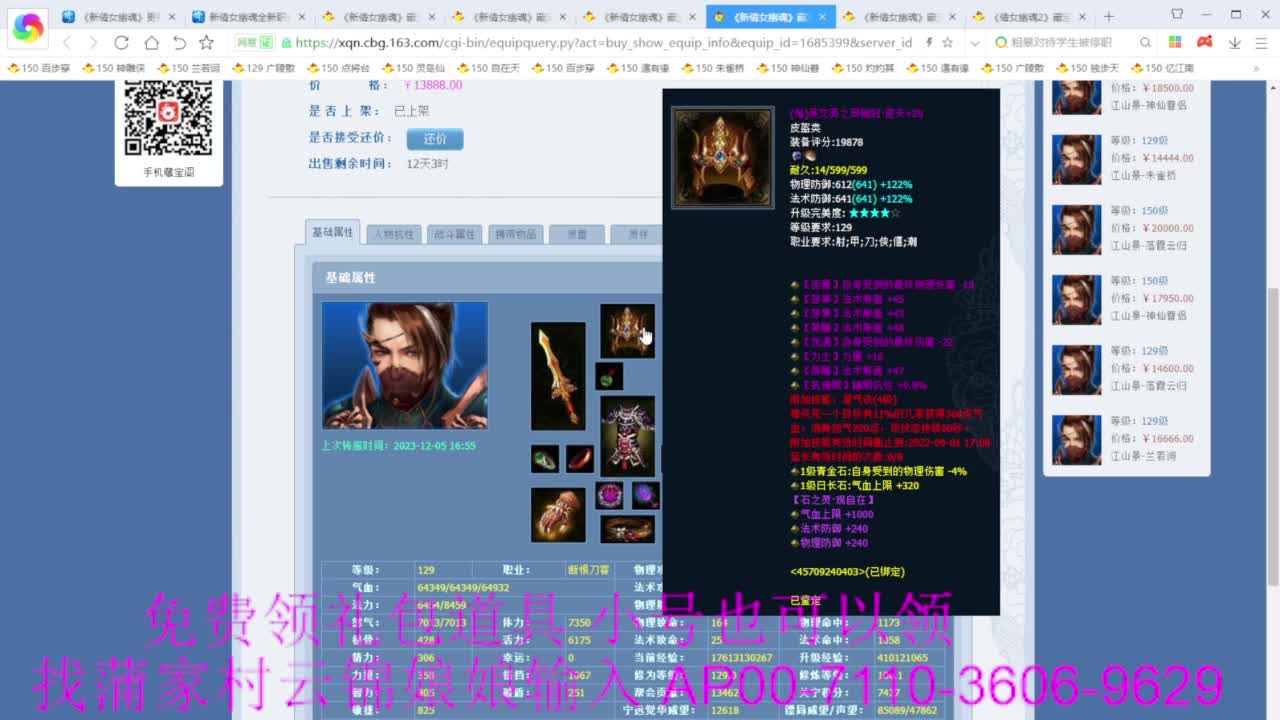Viewport: 1280px width, 720px height.
Task: Switch to the 携带物品 tab
Action: tap(515, 234)
